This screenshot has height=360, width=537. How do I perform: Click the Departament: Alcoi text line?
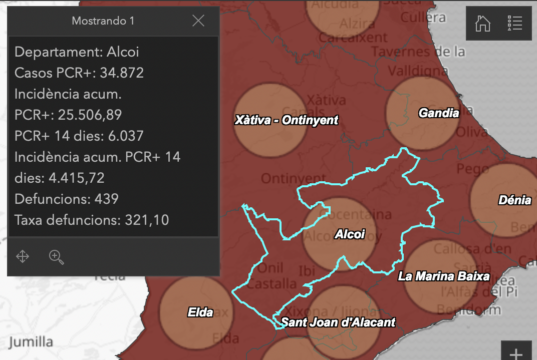tap(77, 52)
